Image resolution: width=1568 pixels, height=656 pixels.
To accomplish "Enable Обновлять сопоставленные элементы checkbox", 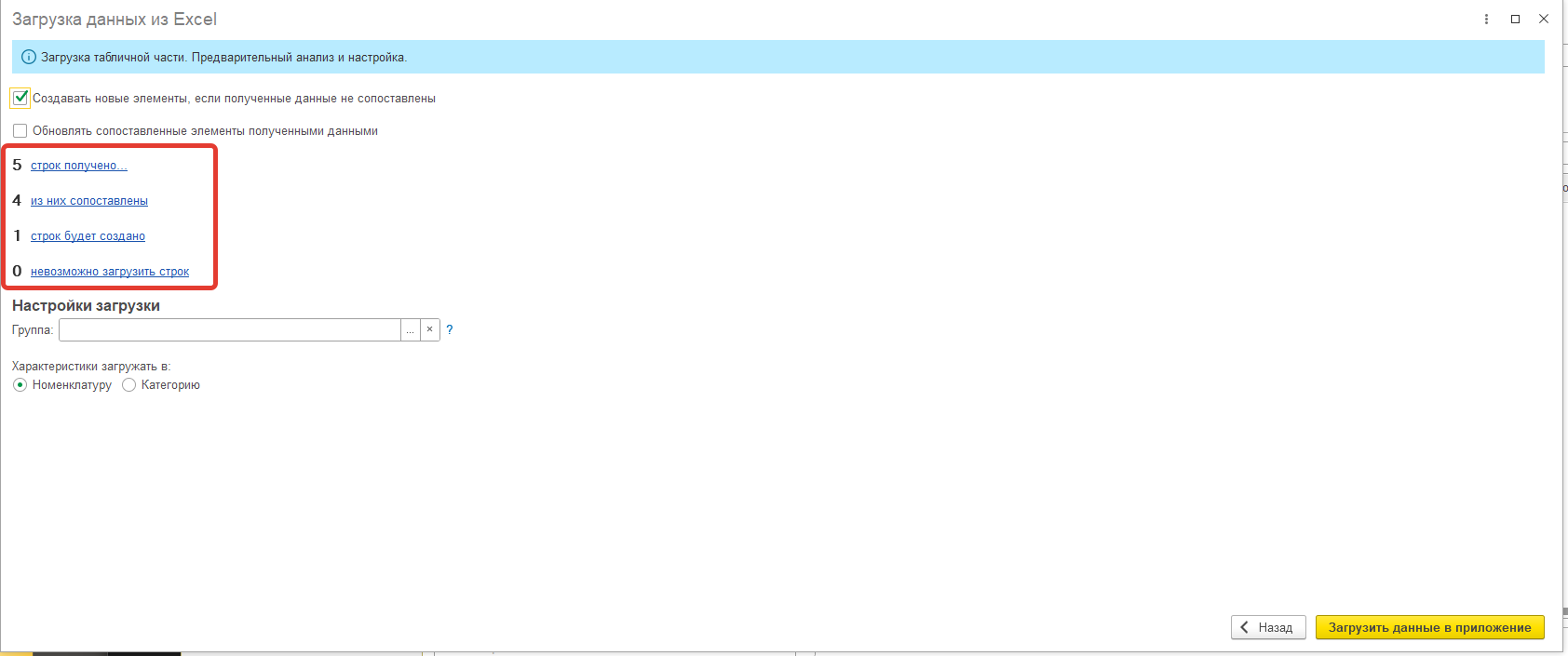I will click(20, 131).
